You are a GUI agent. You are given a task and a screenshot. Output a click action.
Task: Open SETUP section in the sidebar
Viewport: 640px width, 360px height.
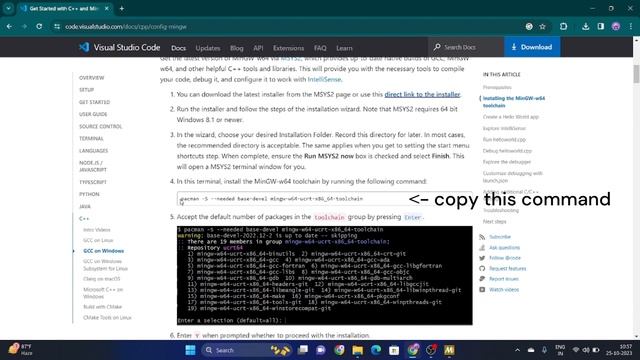[87, 90]
